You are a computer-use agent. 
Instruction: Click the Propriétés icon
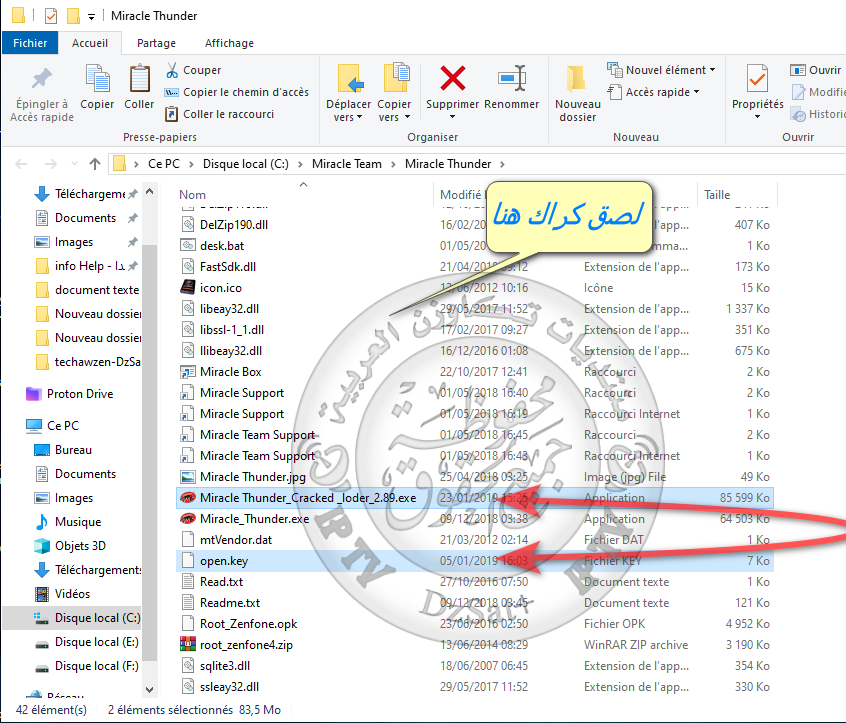(758, 79)
